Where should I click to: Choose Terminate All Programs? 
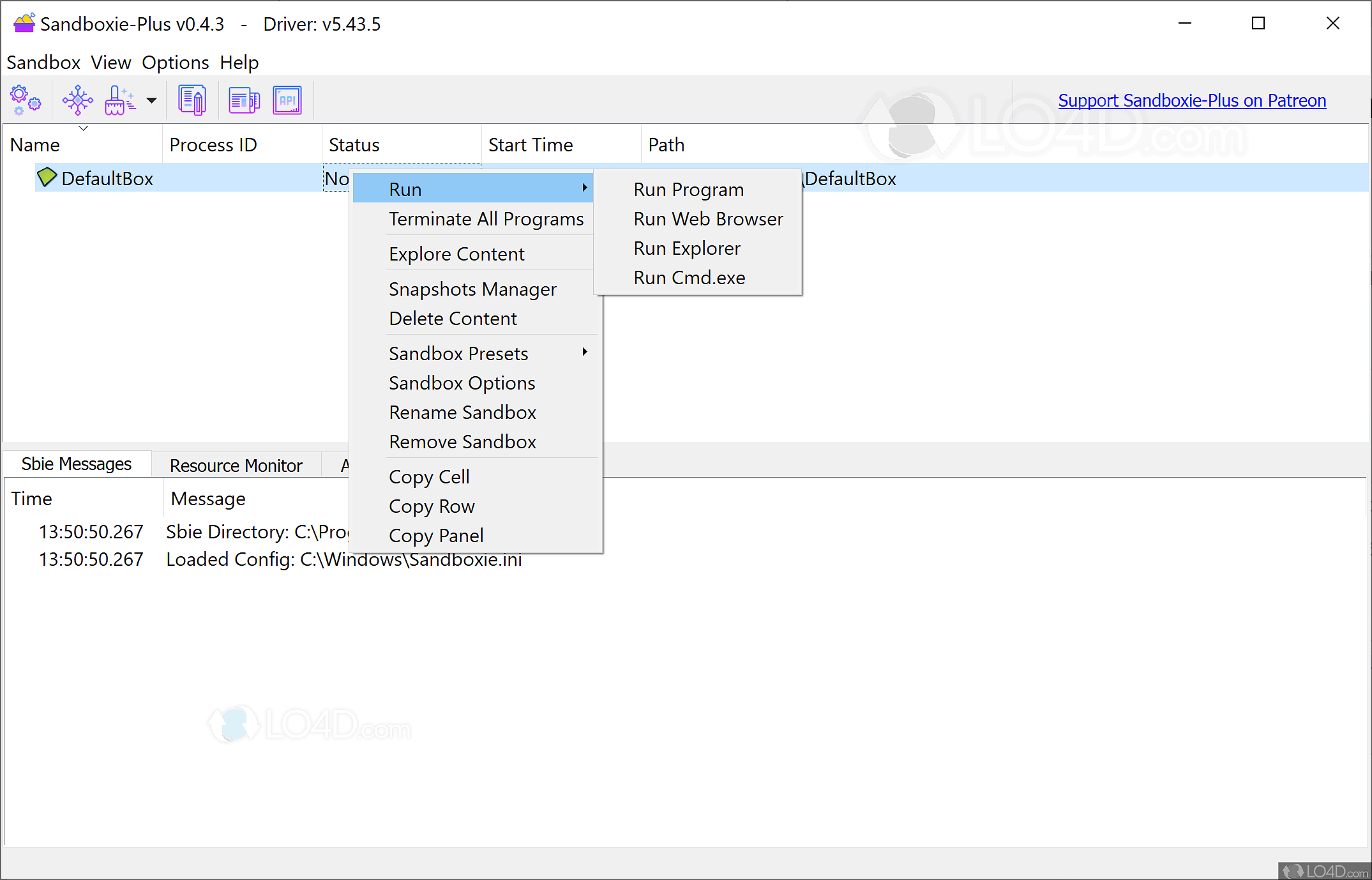point(486,218)
